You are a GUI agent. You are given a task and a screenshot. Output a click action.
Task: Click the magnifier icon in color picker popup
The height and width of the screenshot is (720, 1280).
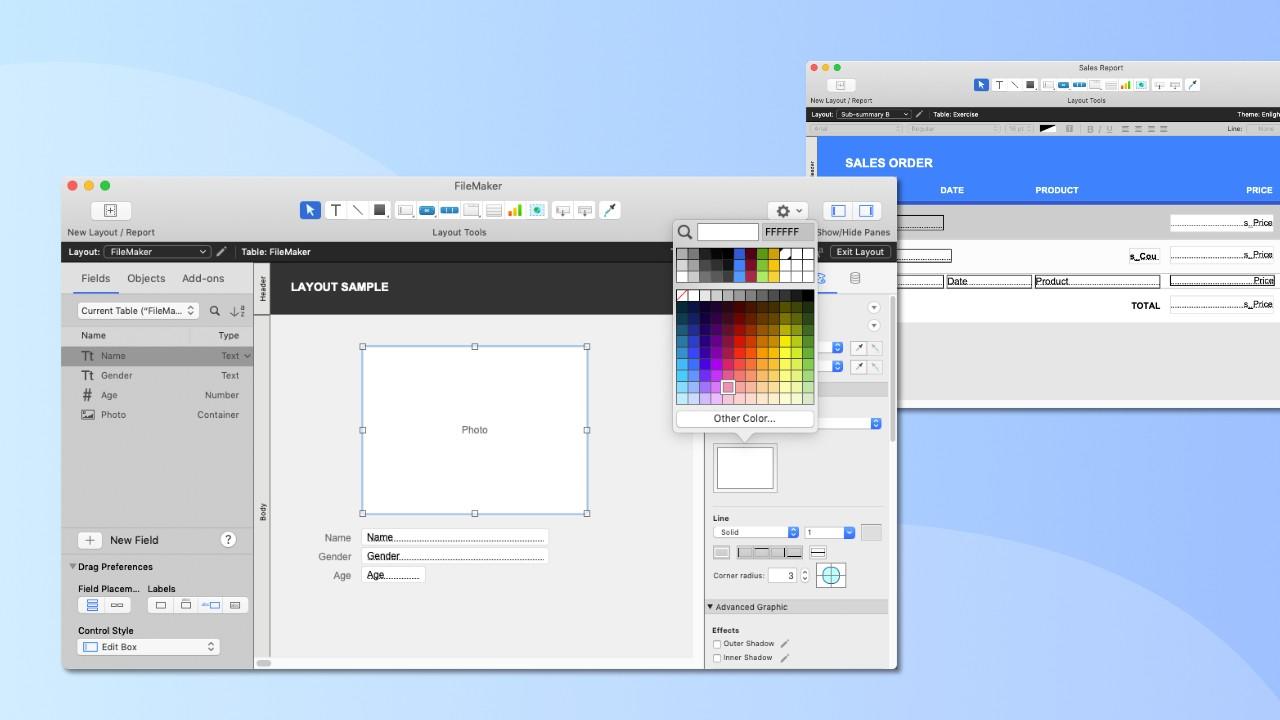tap(685, 232)
